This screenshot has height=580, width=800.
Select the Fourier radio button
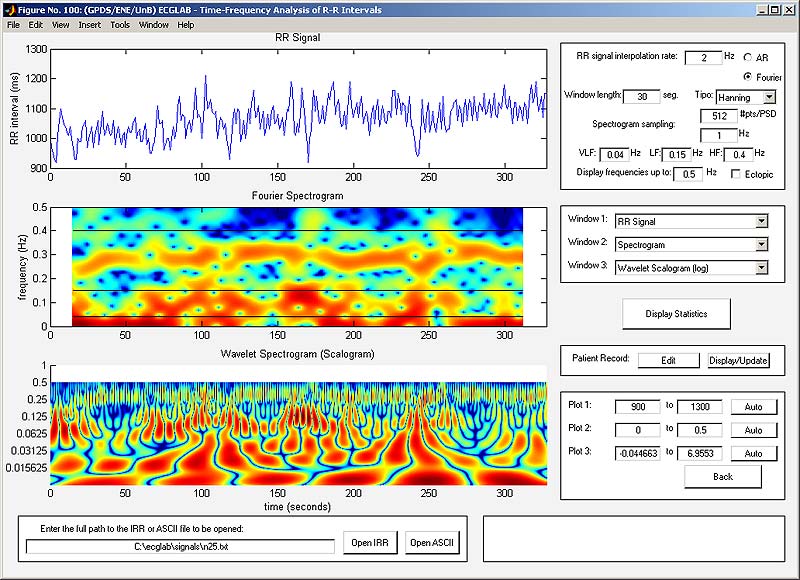click(748, 77)
